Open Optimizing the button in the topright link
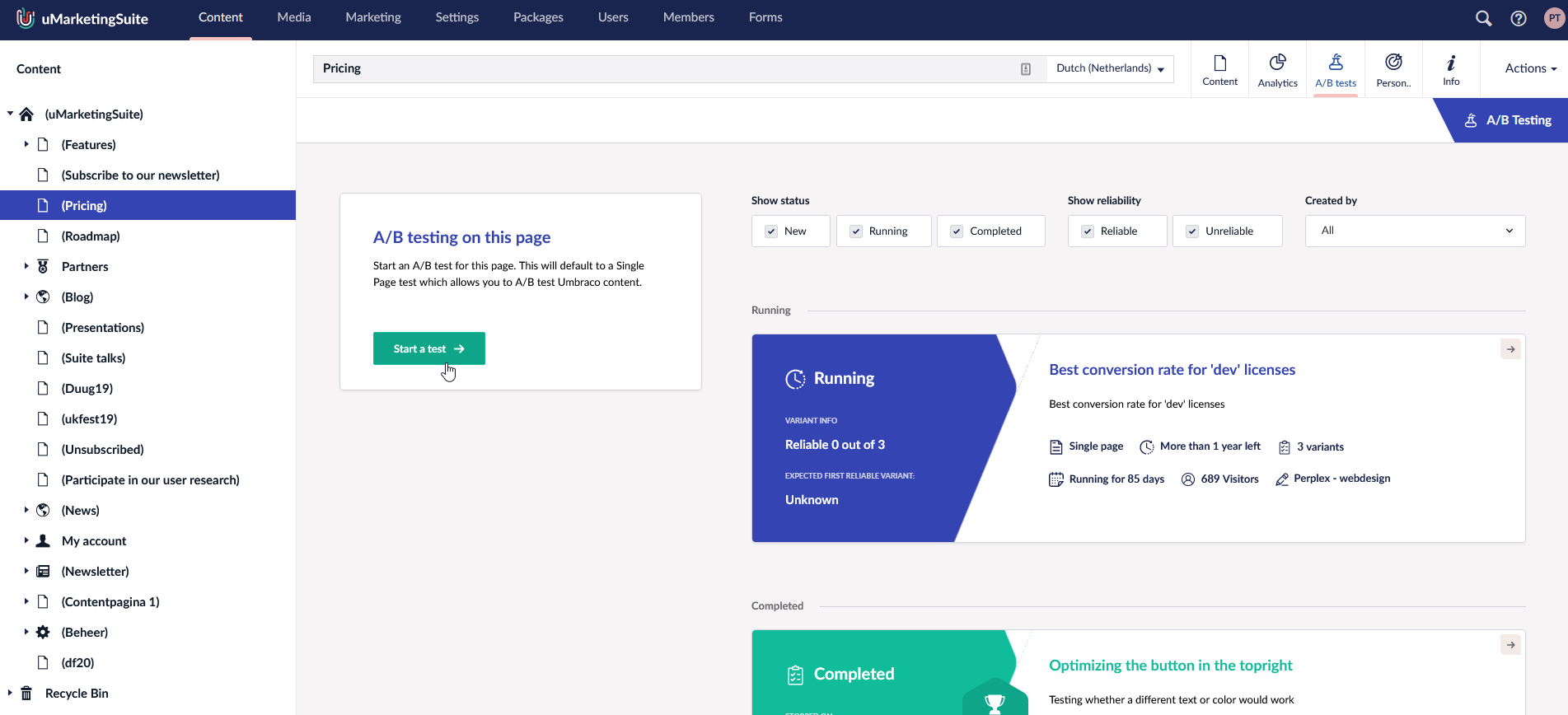Viewport: 1568px width, 715px height. [1170, 666]
